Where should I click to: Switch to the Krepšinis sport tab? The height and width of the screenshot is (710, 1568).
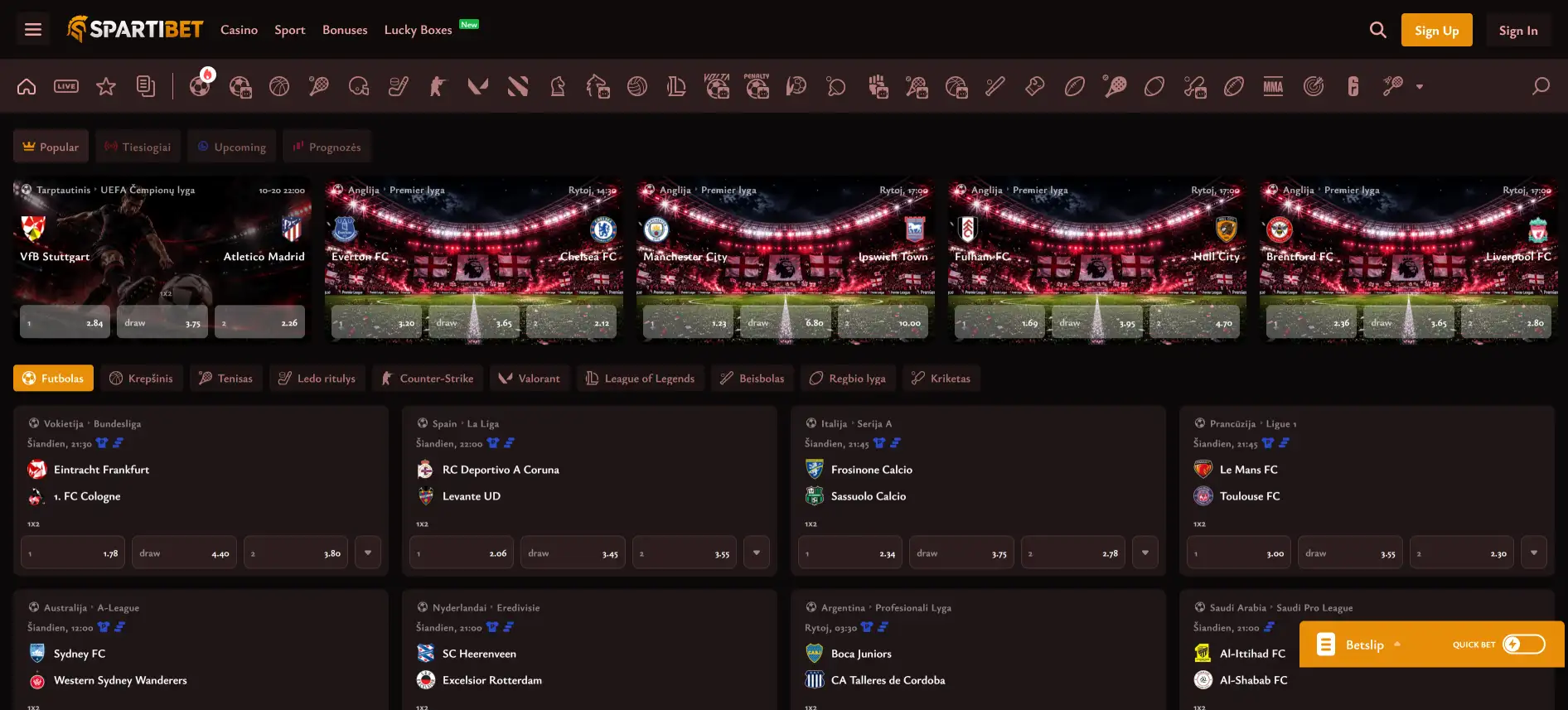[142, 378]
